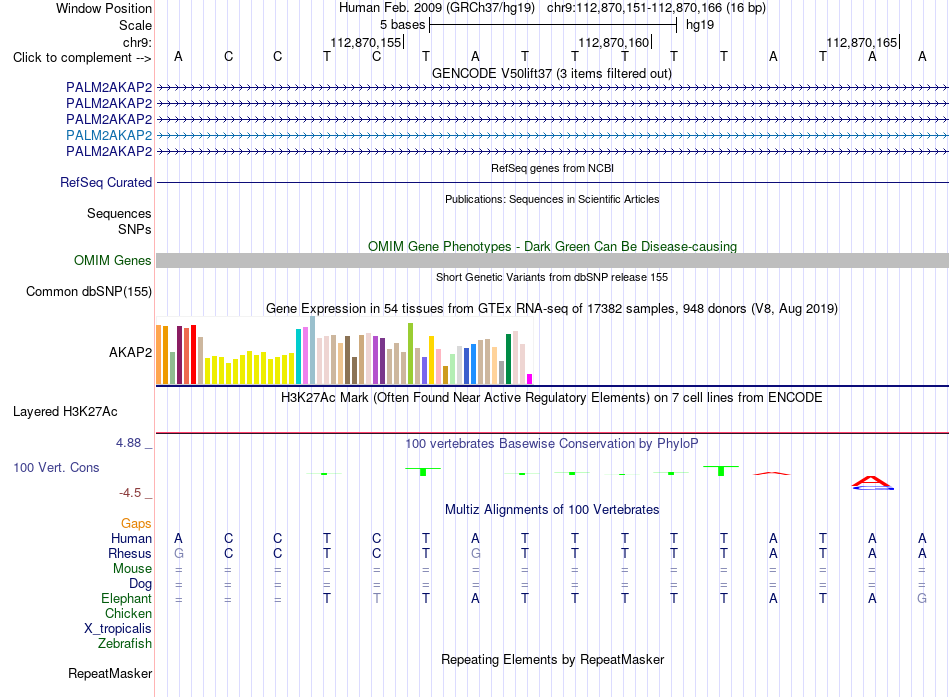Open 'Repeating Elements by RepeatMasker' title
950x697 pixels.
click(x=552, y=659)
